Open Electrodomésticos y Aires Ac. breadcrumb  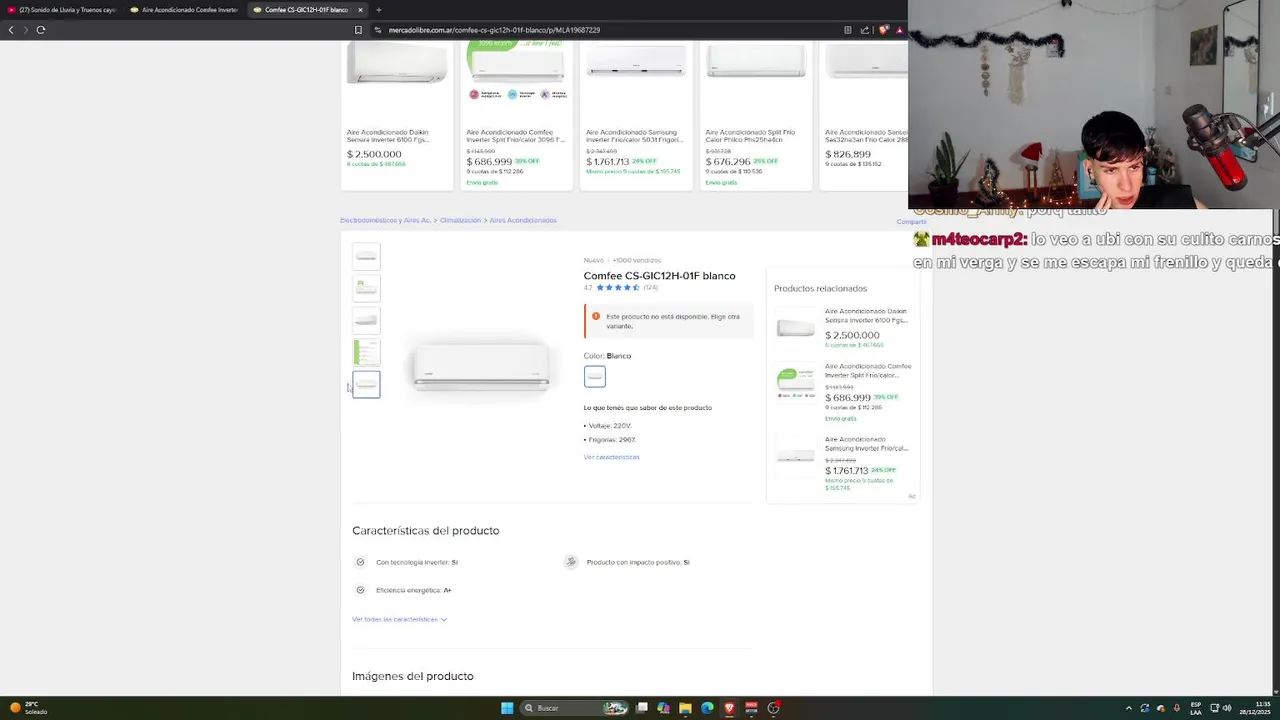tap(385, 220)
